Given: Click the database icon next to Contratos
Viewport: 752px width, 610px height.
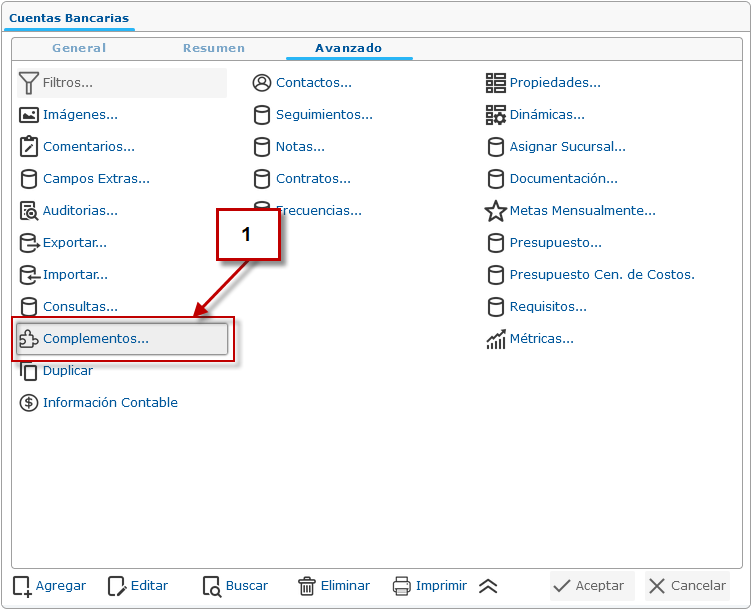Looking at the screenshot, I should pyautogui.click(x=262, y=179).
